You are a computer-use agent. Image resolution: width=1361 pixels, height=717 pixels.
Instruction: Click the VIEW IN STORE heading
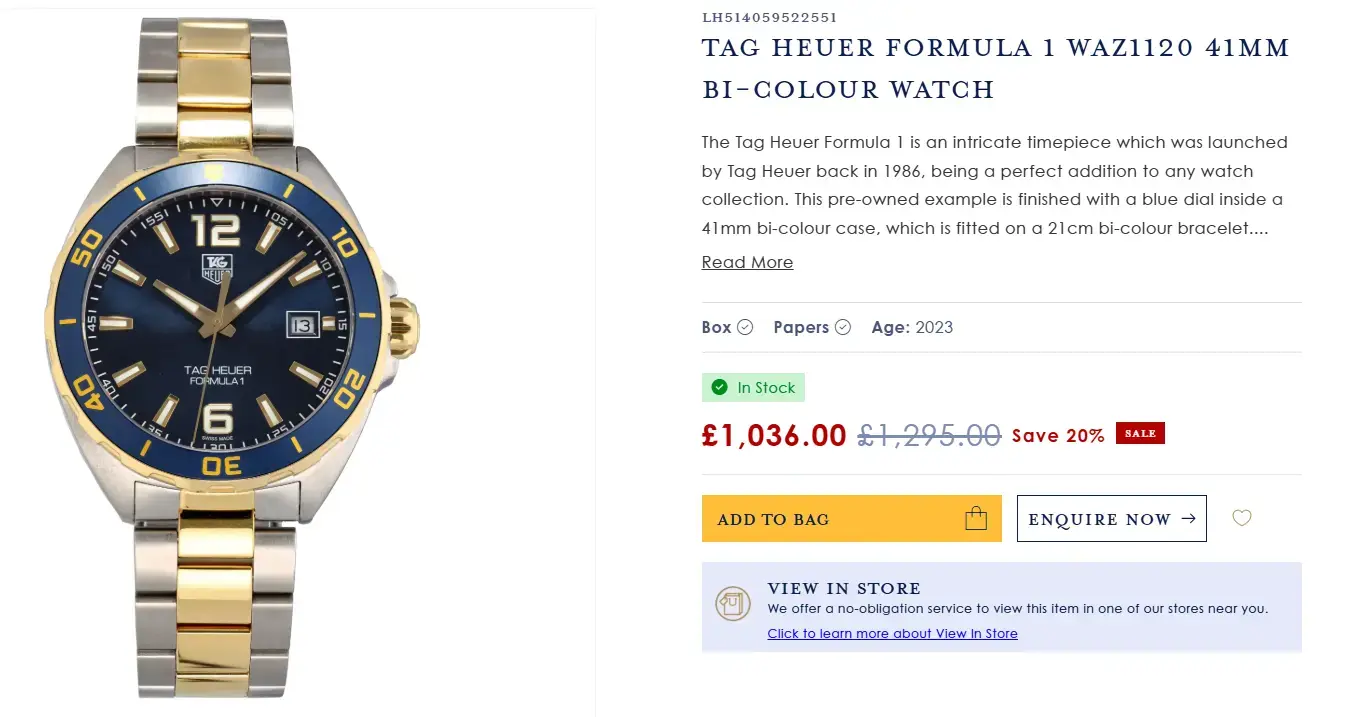click(844, 588)
